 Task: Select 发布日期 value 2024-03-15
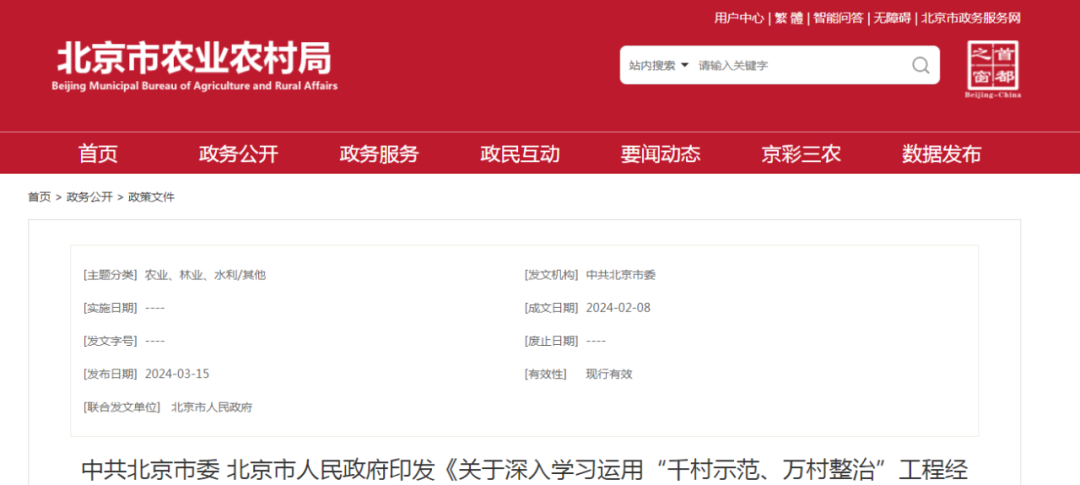pyautogui.click(x=177, y=374)
